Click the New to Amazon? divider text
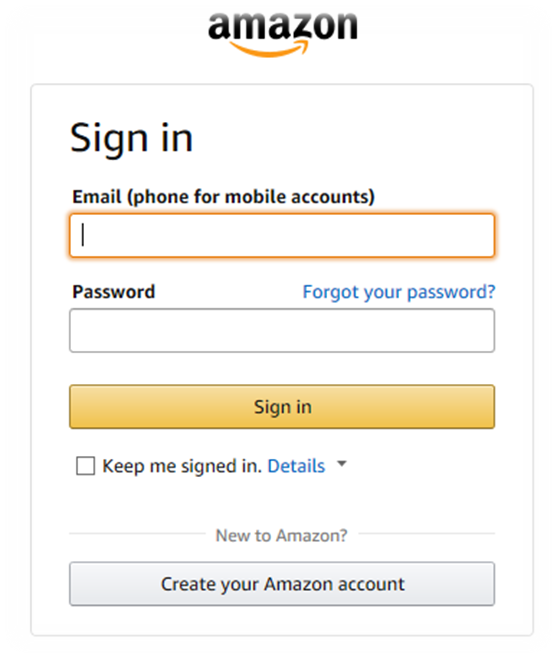The height and width of the screenshot is (658, 556). [282, 535]
